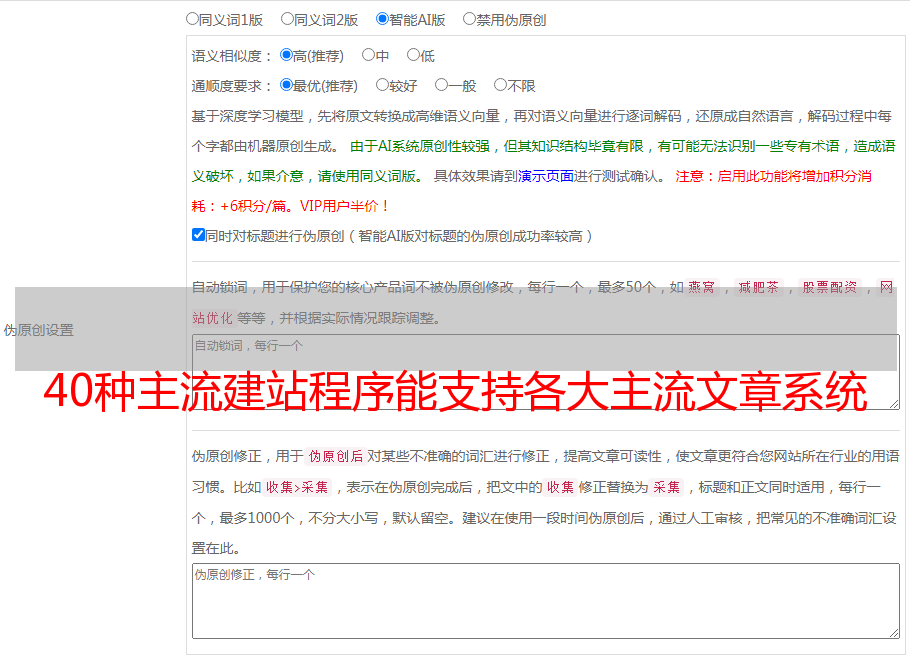The height and width of the screenshot is (658, 911).
Task: Set 语义相似度 to 中
Action: click(368, 55)
